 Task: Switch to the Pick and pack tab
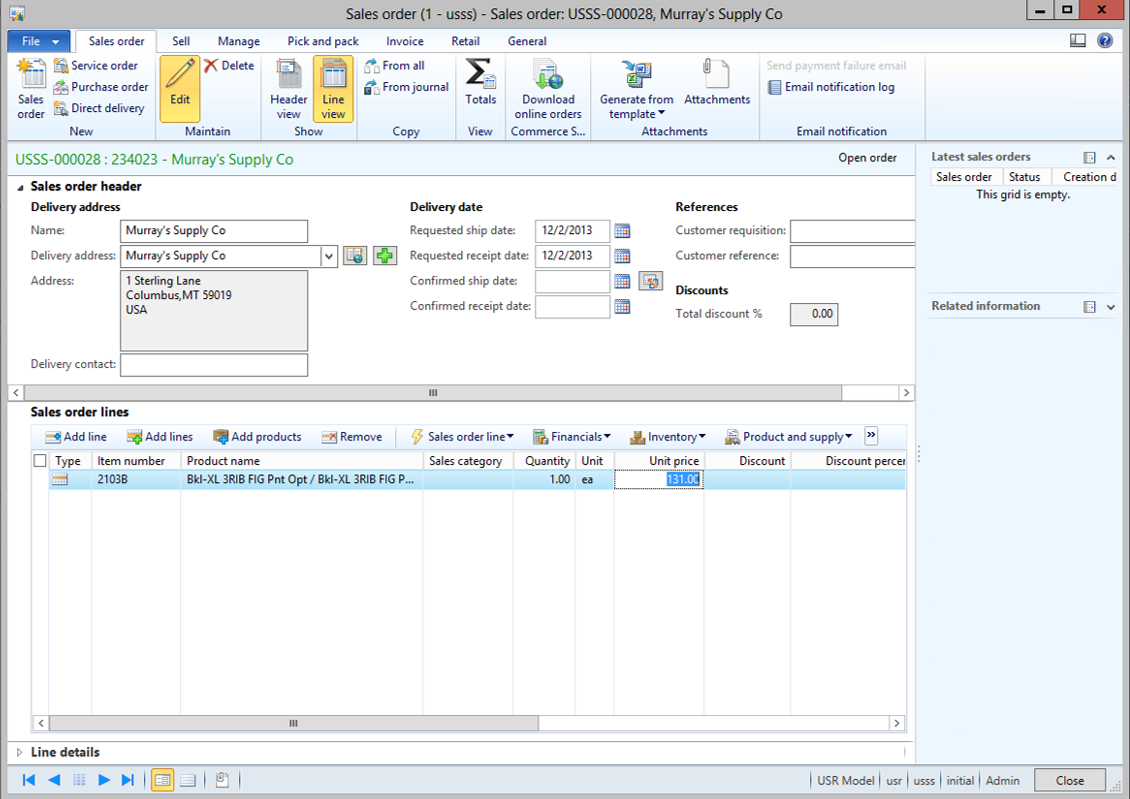point(323,41)
